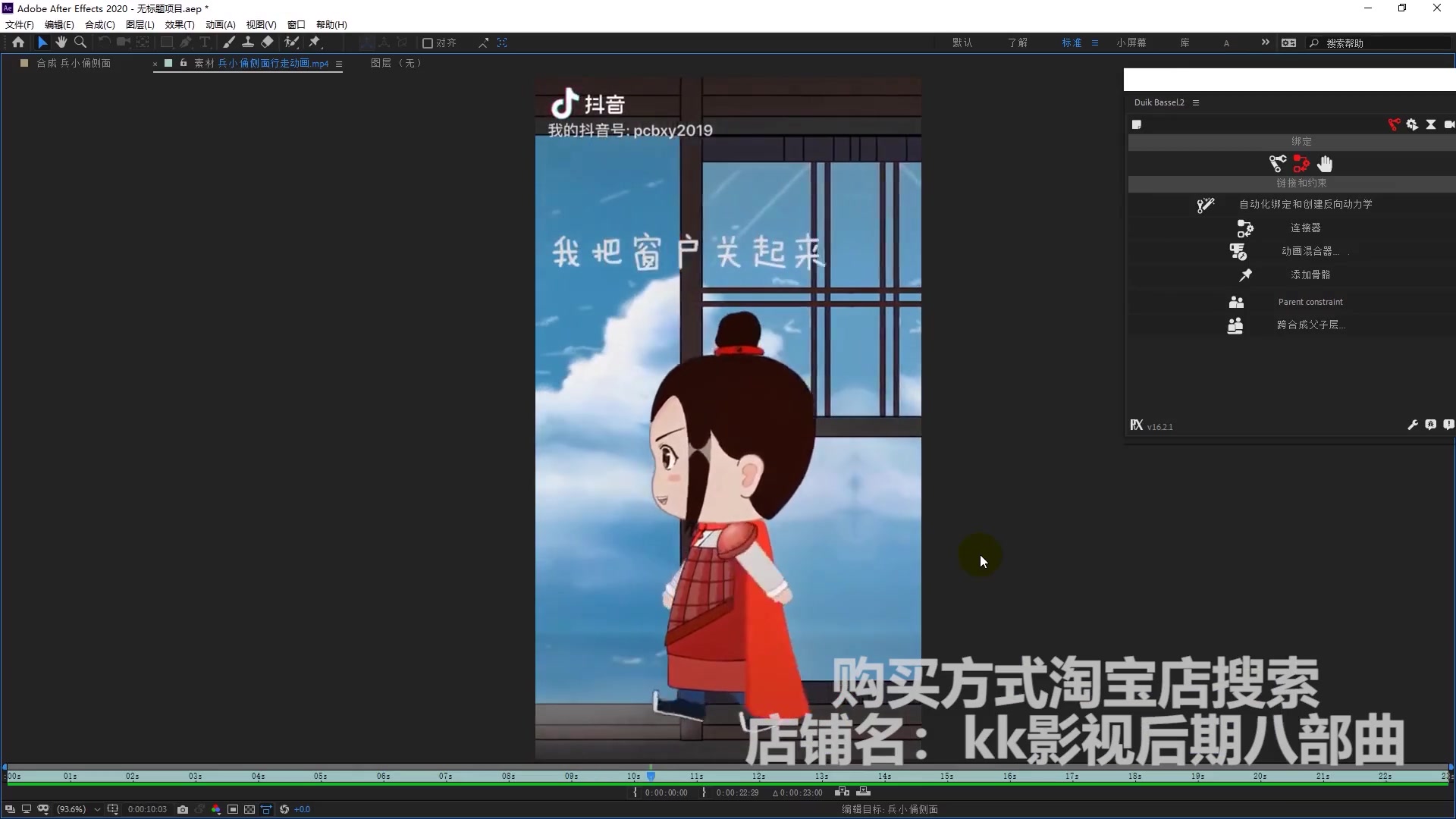Open magnification 93.6% dropdown

tap(78, 809)
